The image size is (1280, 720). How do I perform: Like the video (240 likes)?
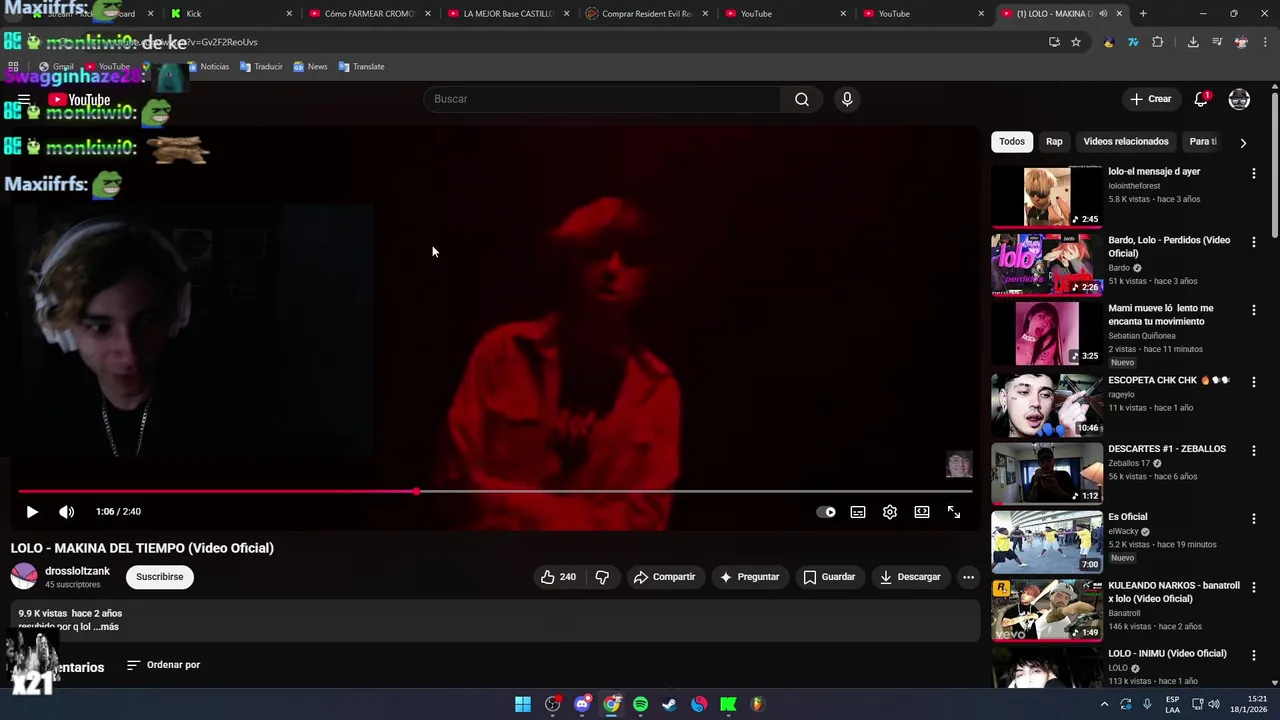(x=558, y=577)
